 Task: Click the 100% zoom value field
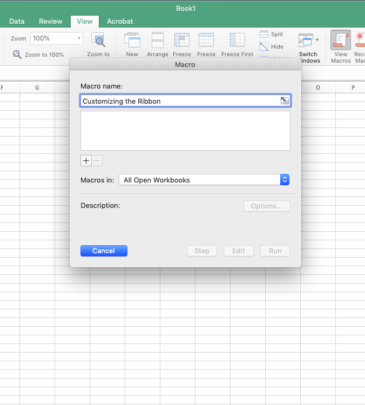click(x=53, y=38)
